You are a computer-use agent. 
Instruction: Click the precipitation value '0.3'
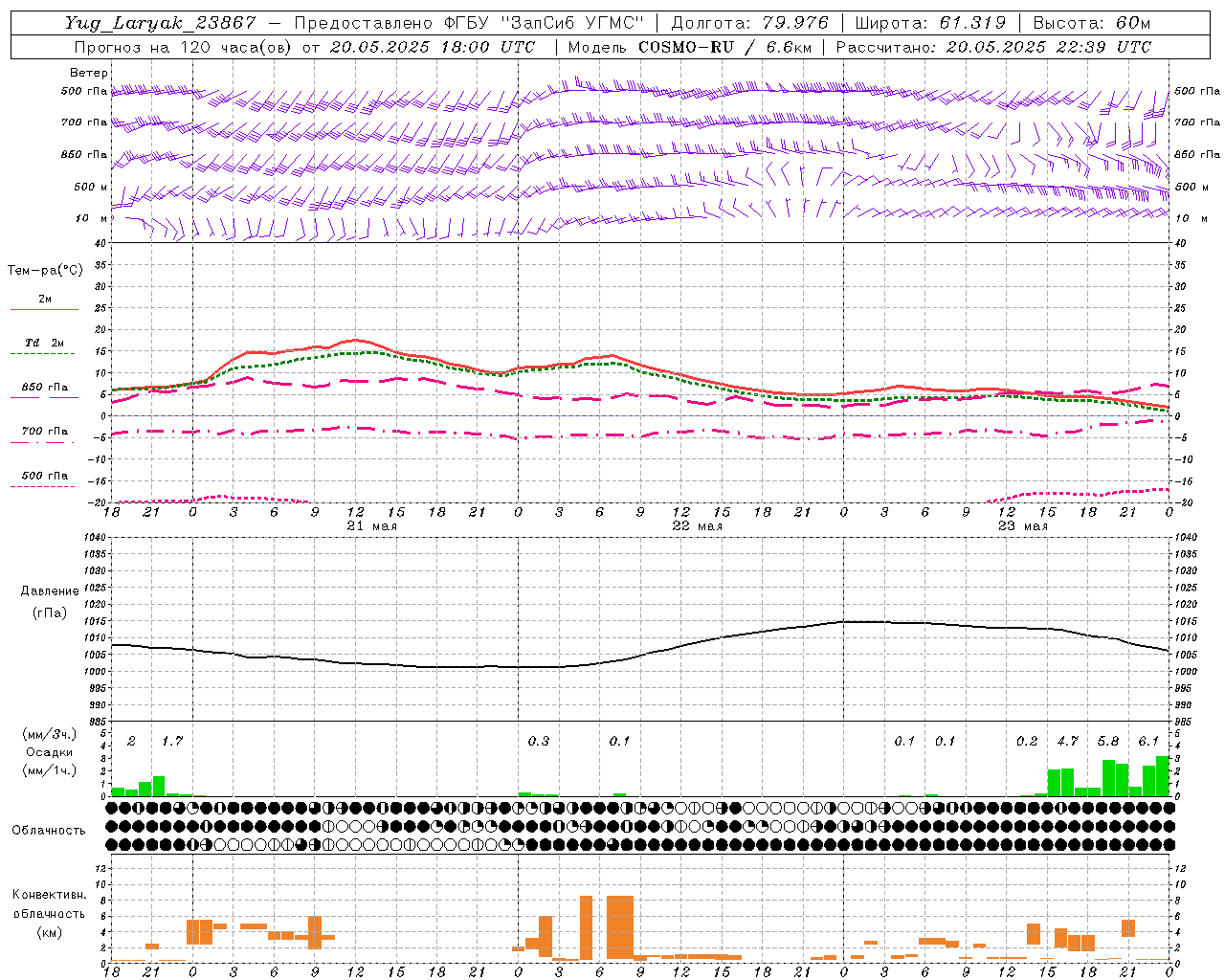point(539,741)
